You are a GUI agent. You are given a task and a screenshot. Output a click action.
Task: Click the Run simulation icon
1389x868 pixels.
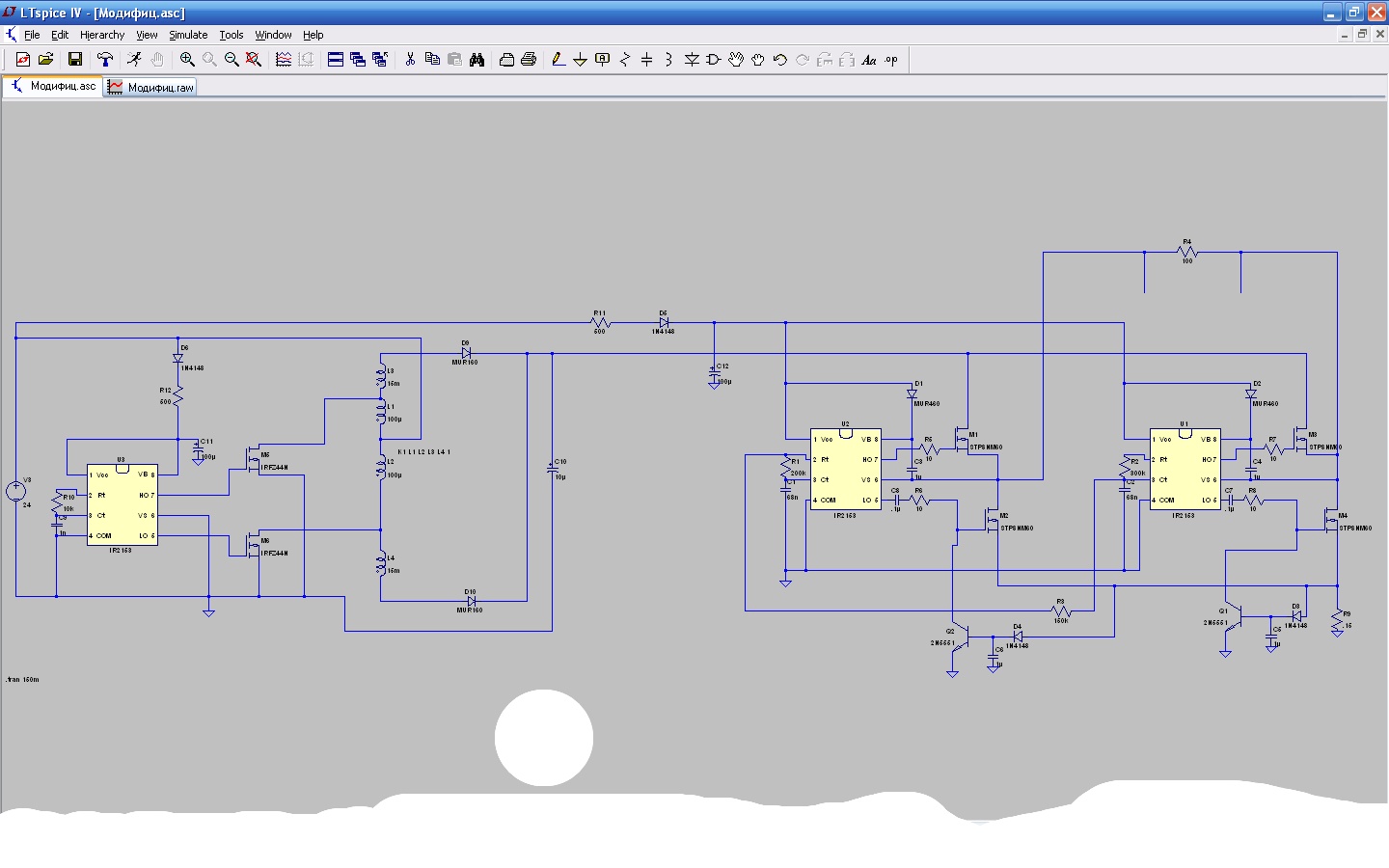point(134,60)
